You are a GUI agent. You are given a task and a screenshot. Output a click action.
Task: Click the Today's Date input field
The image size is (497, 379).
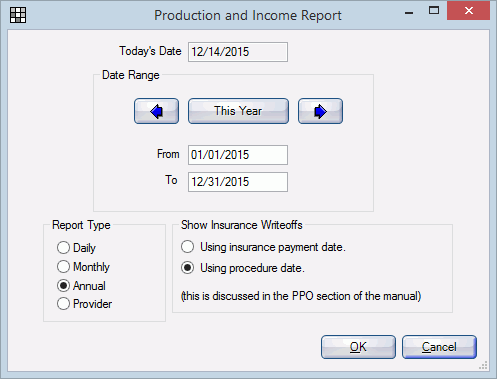238,52
